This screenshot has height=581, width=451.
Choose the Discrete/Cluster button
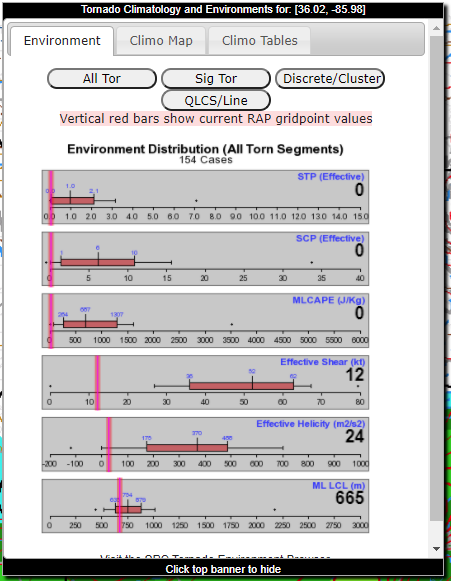[x=330, y=79]
